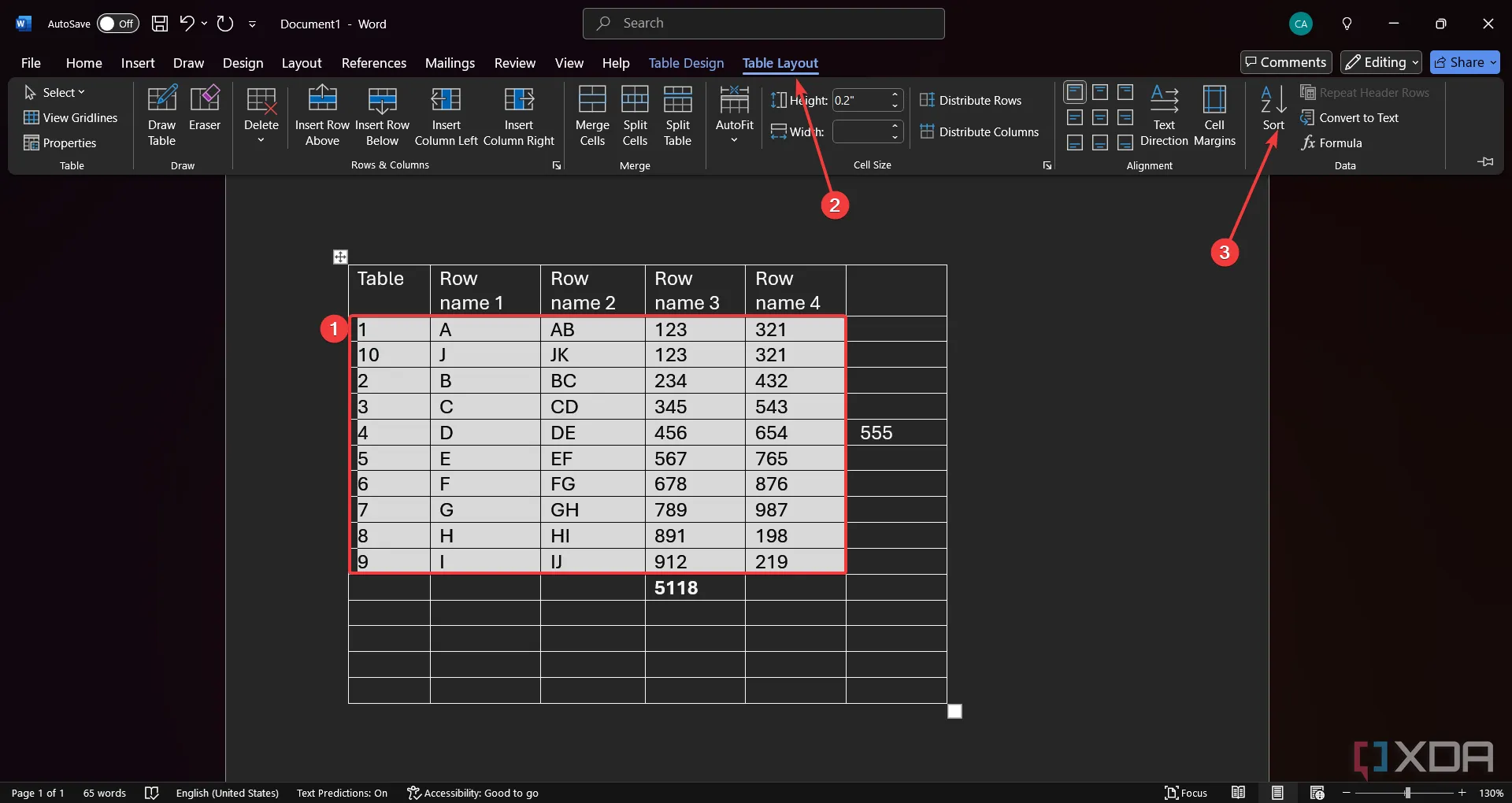Image resolution: width=1512 pixels, height=803 pixels.
Task: Adjust the zoom slider handle
Action: (1407, 793)
